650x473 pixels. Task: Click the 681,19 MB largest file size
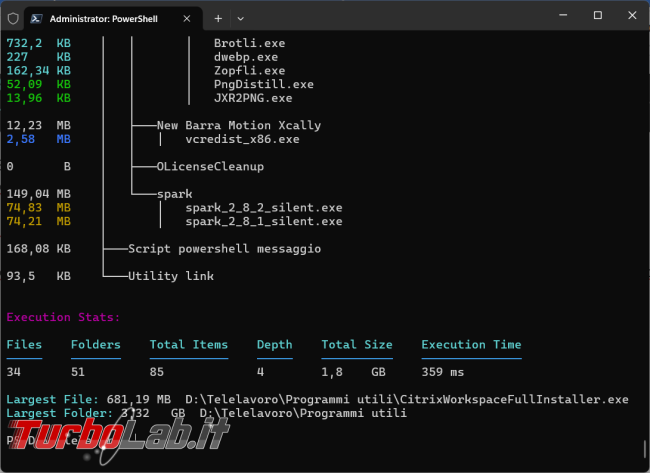tap(139, 399)
